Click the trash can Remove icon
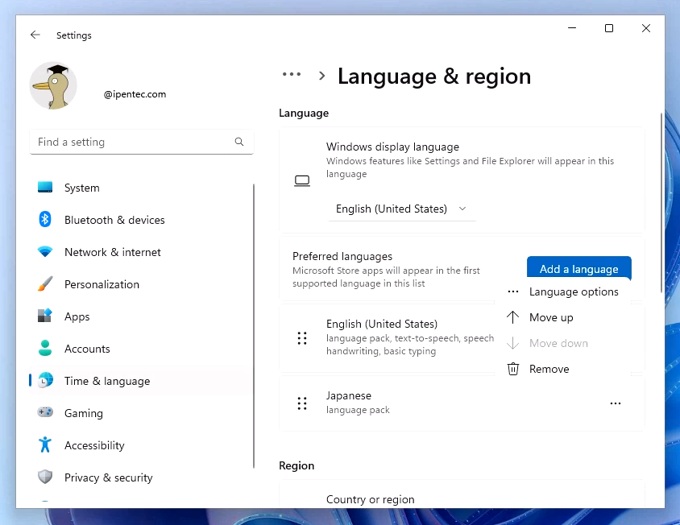The height and width of the screenshot is (525, 680). tap(513, 369)
